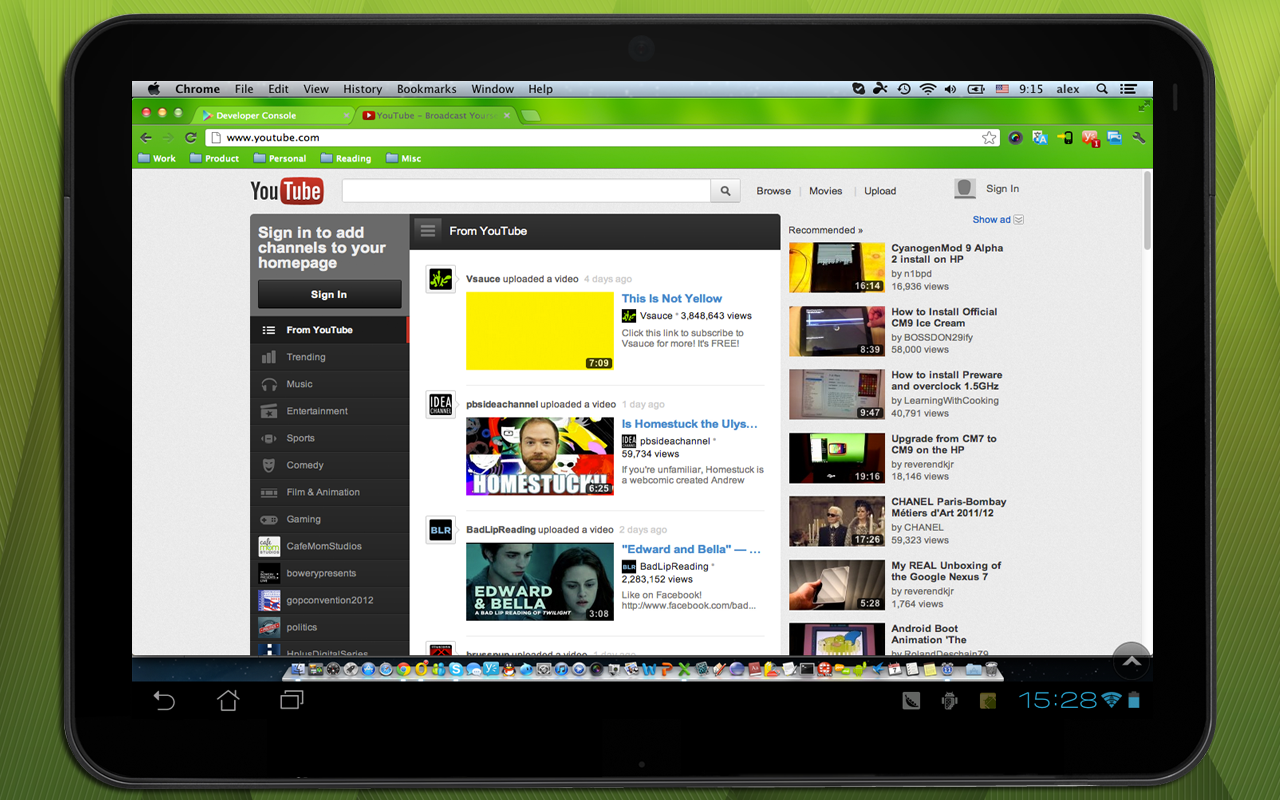Open the Show ad dropdown
This screenshot has width=1280, height=800.
[998, 220]
